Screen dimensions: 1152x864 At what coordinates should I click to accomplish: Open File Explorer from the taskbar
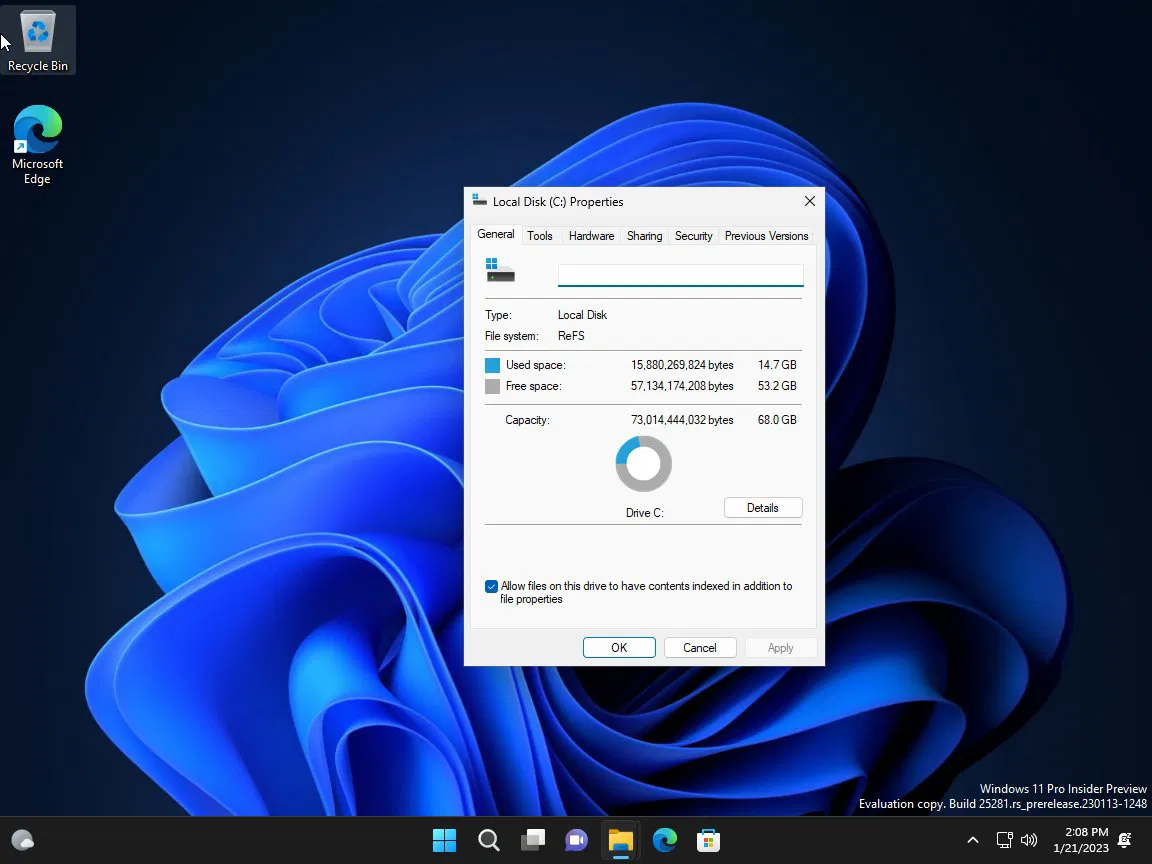pyautogui.click(x=620, y=840)
